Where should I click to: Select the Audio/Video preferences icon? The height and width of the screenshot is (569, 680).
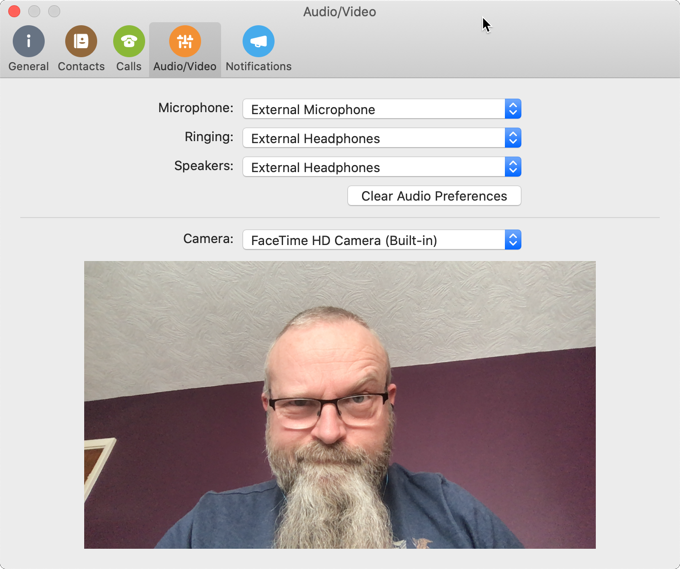(185, 41)
